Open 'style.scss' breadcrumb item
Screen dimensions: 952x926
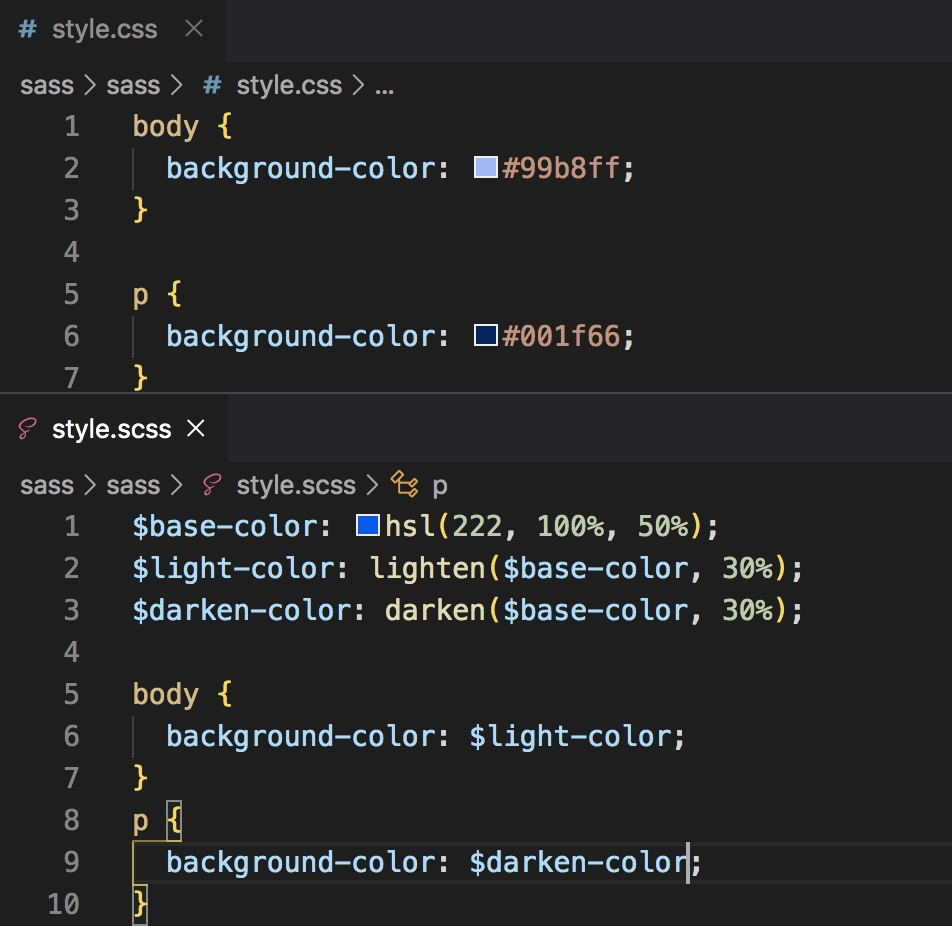(x=296, y=486)
